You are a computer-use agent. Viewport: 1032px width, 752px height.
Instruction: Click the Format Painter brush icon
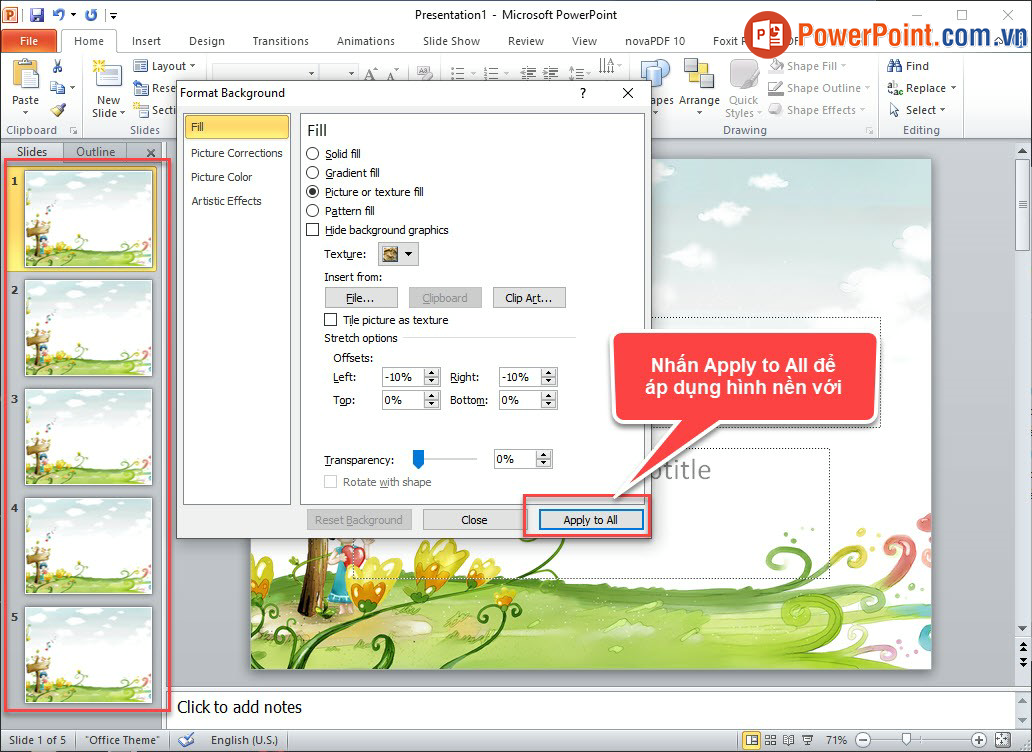[x=58, y=110]
